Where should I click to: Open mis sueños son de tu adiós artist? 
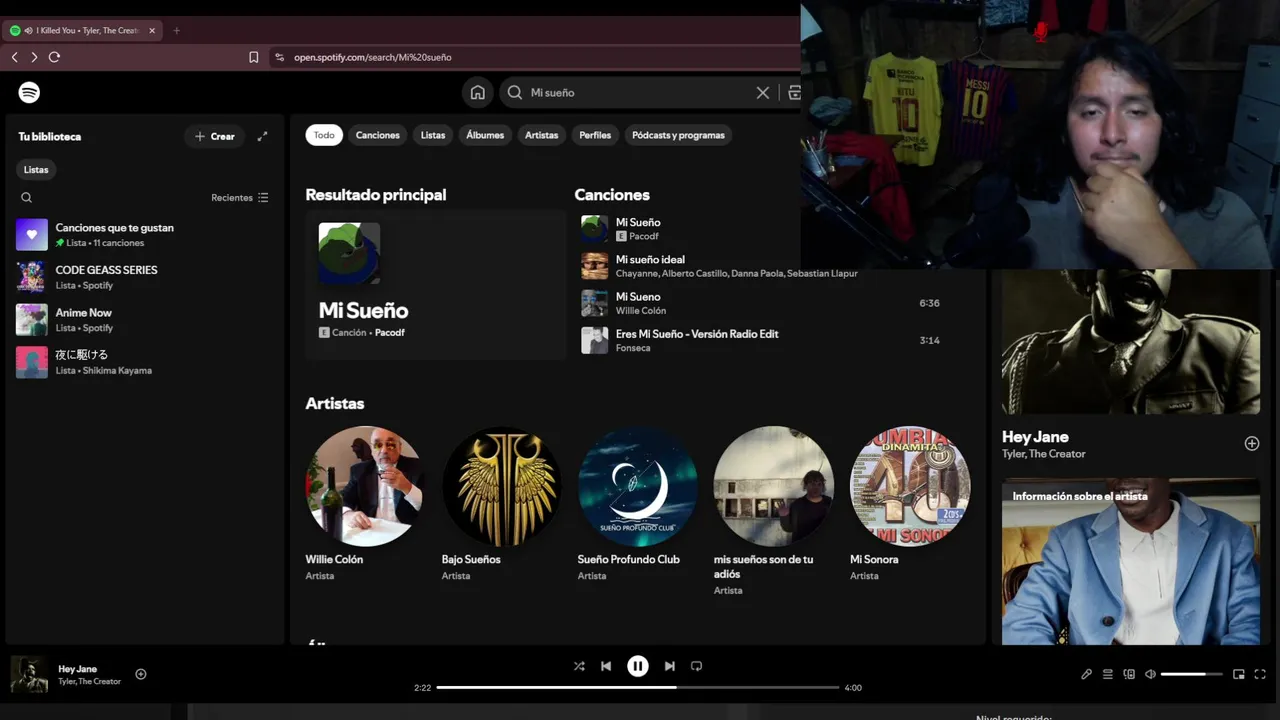[773, 510]
